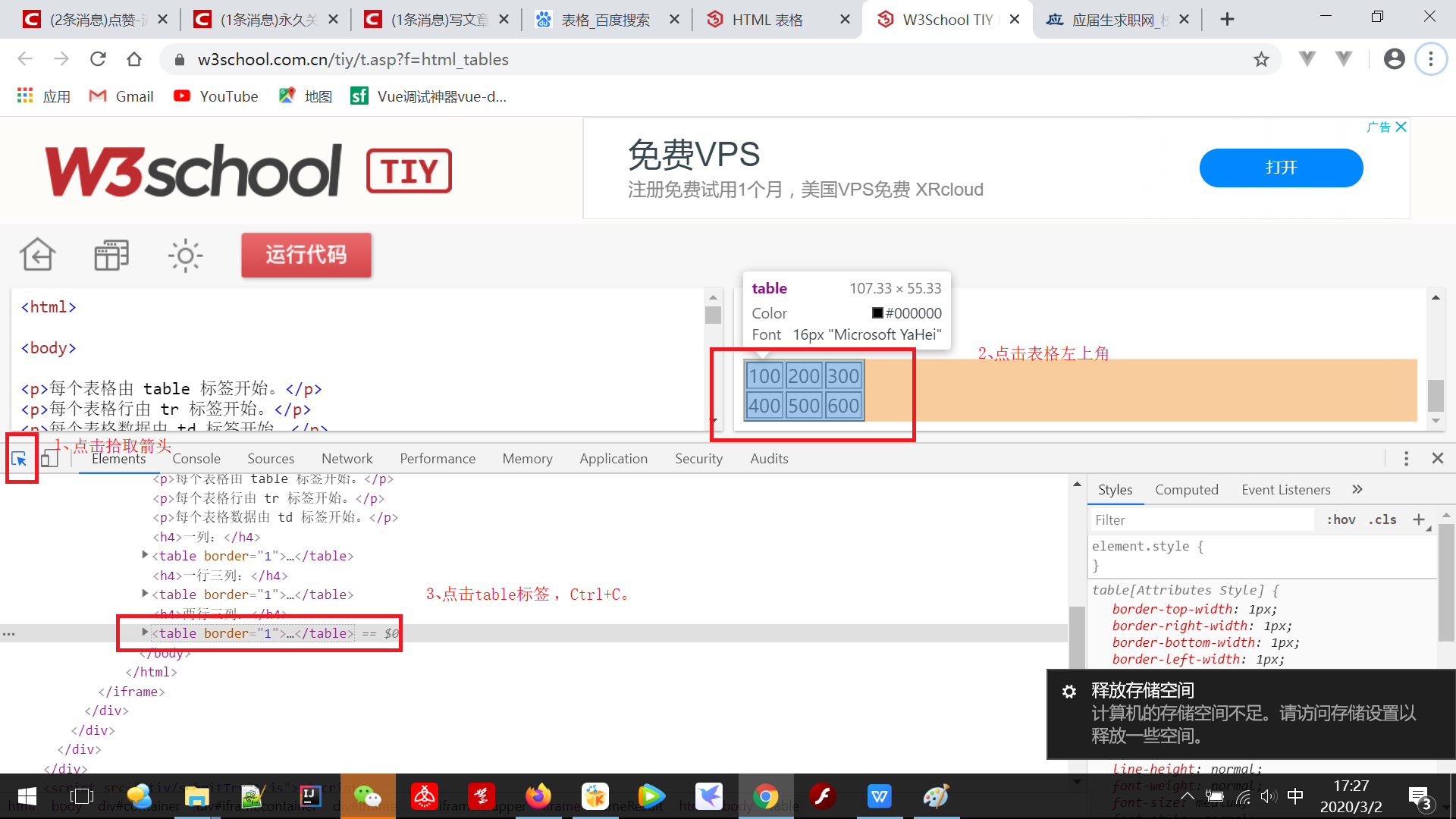Select the inspect element arrow in DevTools
Image resolution: width=1456 pixels, height=819 pixels.
[x=20, y=459]
